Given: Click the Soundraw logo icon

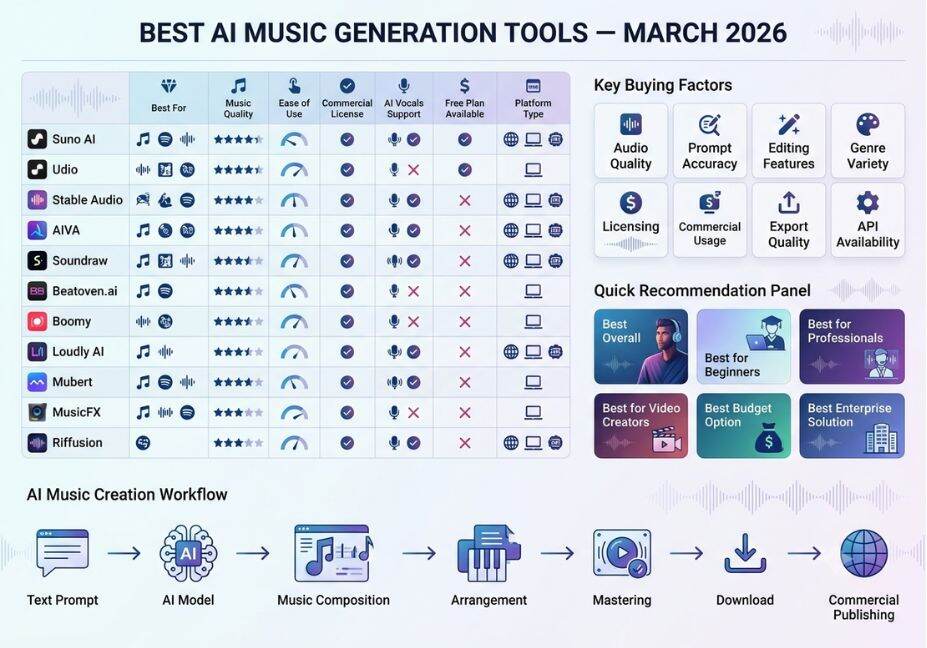Looking at the screenshot, I should [x=37, y=261].
